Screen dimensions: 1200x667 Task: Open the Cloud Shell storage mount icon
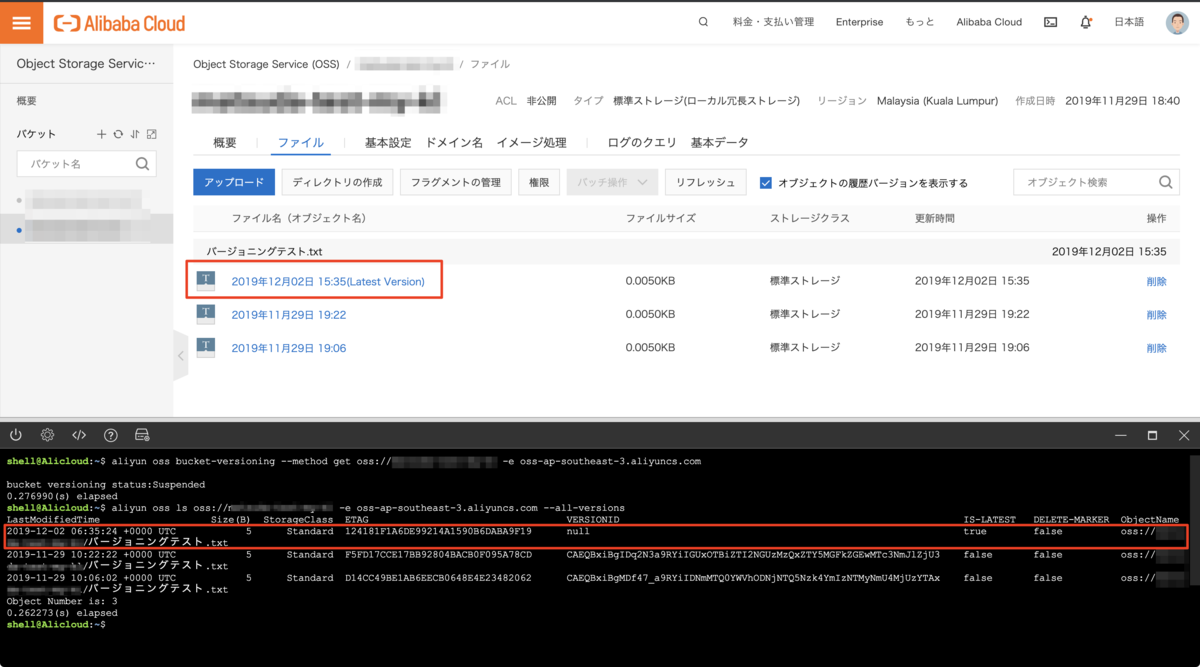(142, 435)
